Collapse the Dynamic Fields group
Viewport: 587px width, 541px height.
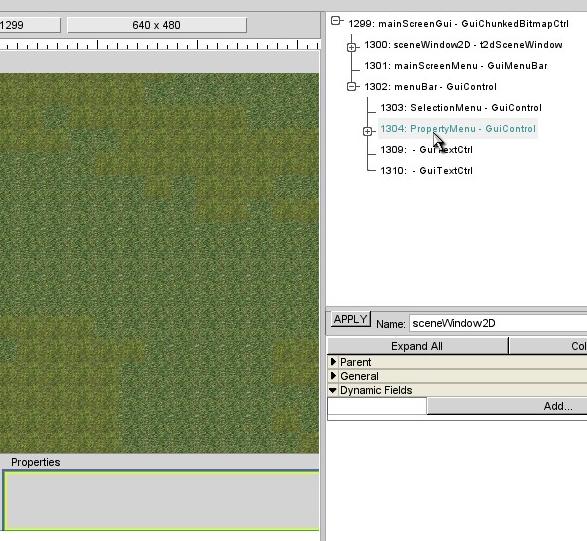pos(333,390)
